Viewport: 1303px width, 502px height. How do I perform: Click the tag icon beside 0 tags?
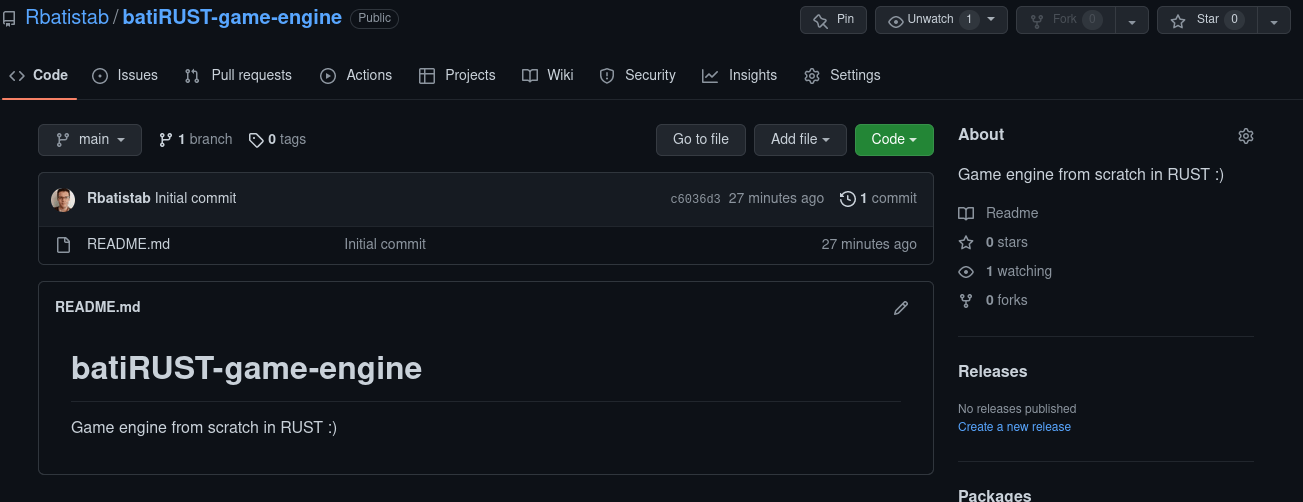256,140
